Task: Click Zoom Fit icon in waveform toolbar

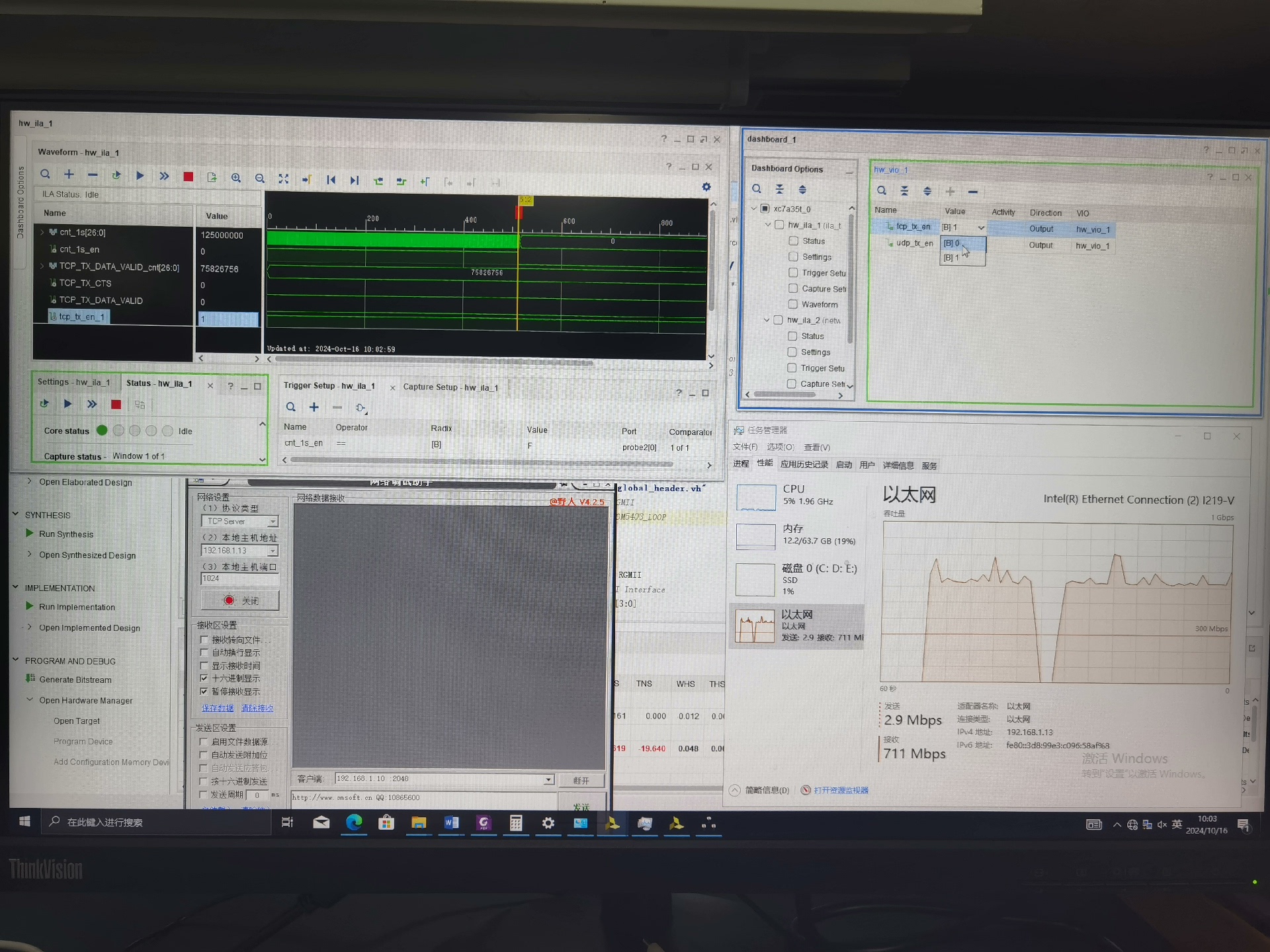Action: (x=284, y=178)
